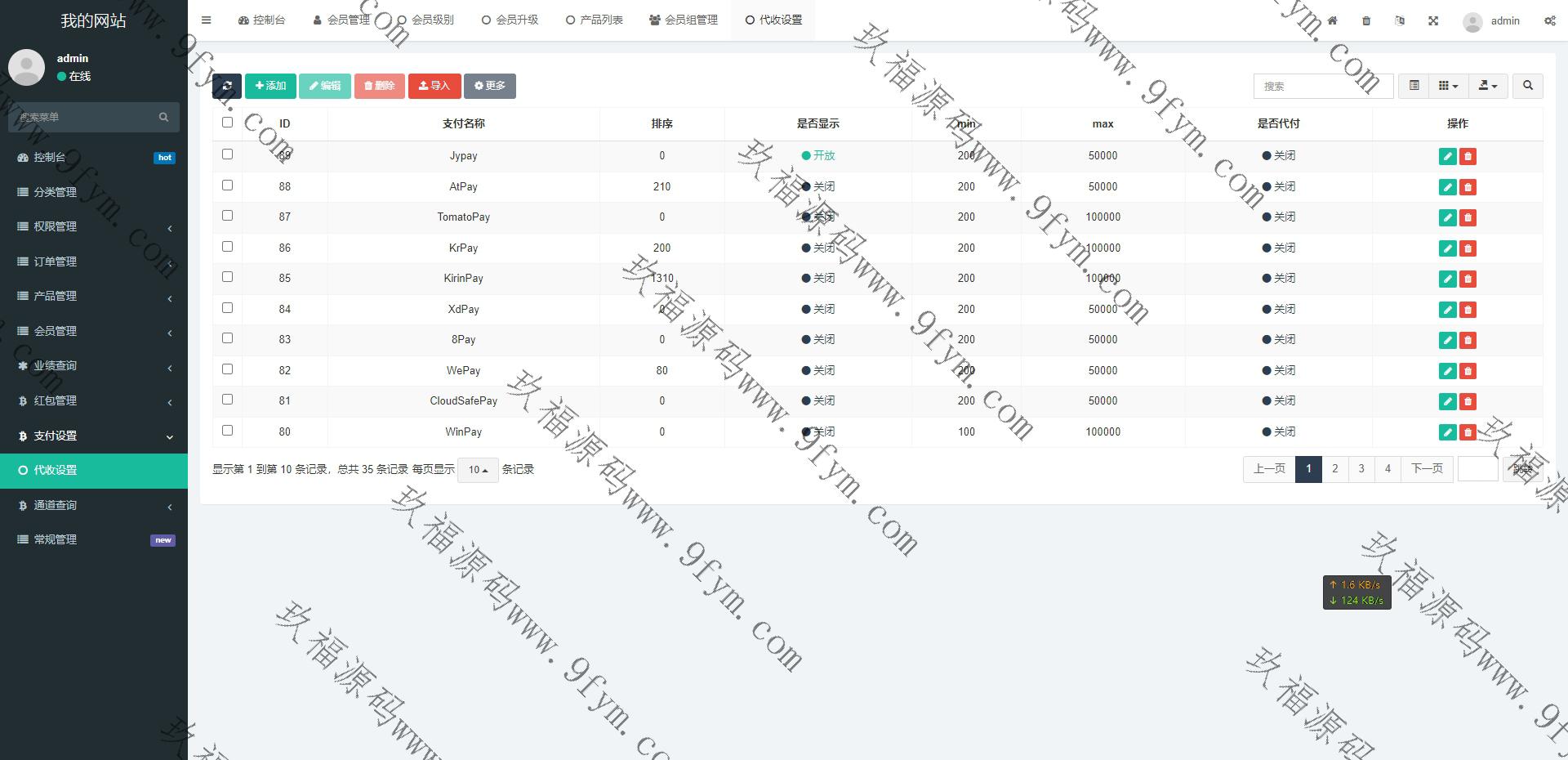
Task: Go to page 3 in pagination
Action: pyautogui.click(x=1361, y=469)
